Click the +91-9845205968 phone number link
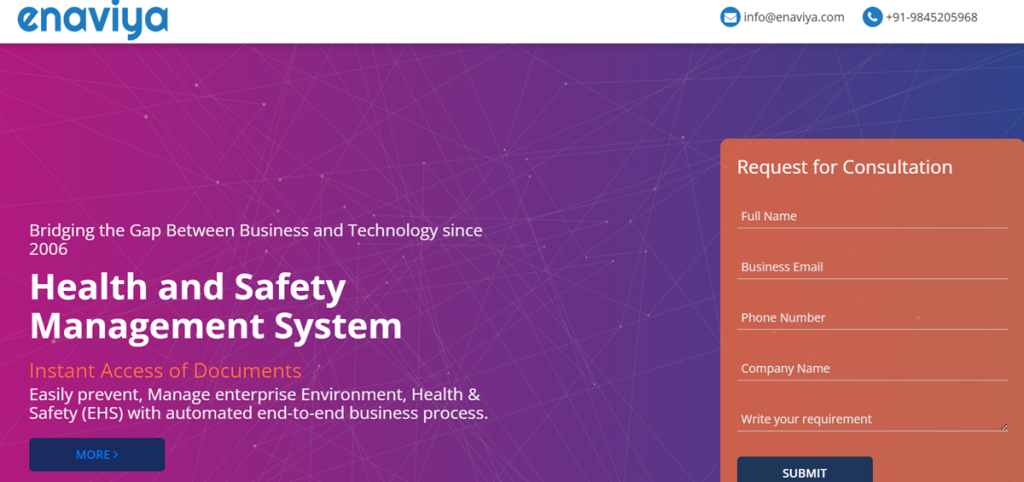Image resolution: width=1024 pixels, height=482 pixels. click(x=931, y=18)
